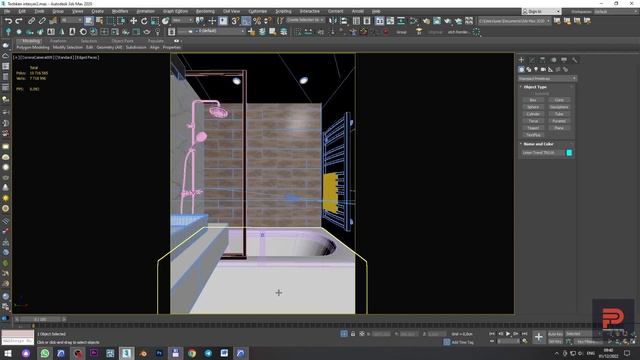
Task: Click the Box primitive button
Action: pyautogui.click(x=533, y=100)
